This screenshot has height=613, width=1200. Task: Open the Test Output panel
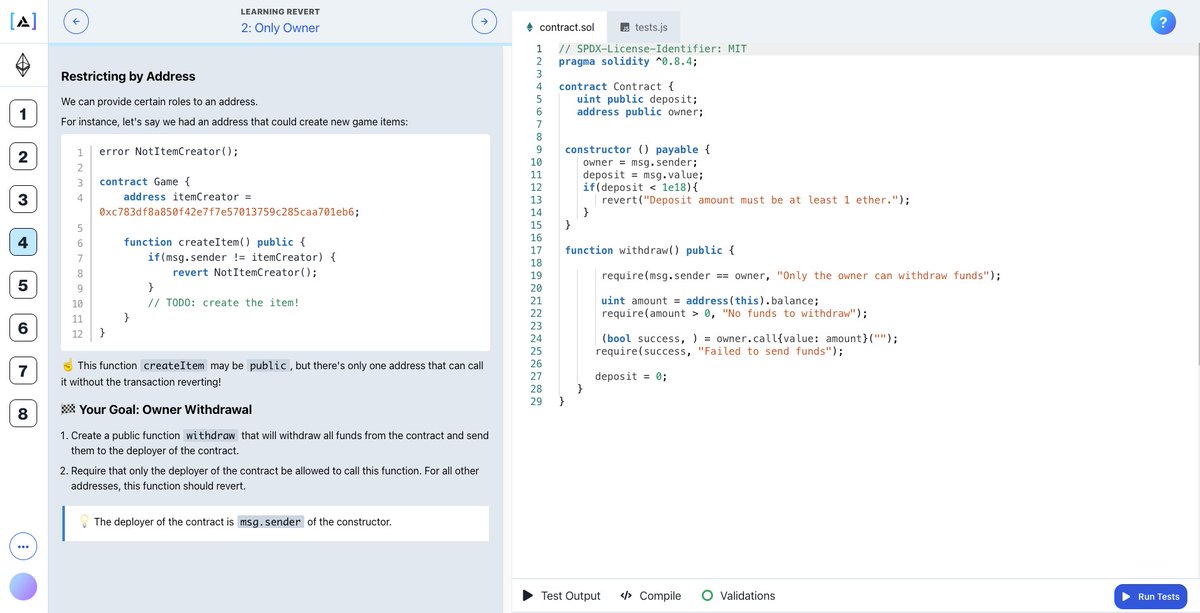tap(562, 596)
